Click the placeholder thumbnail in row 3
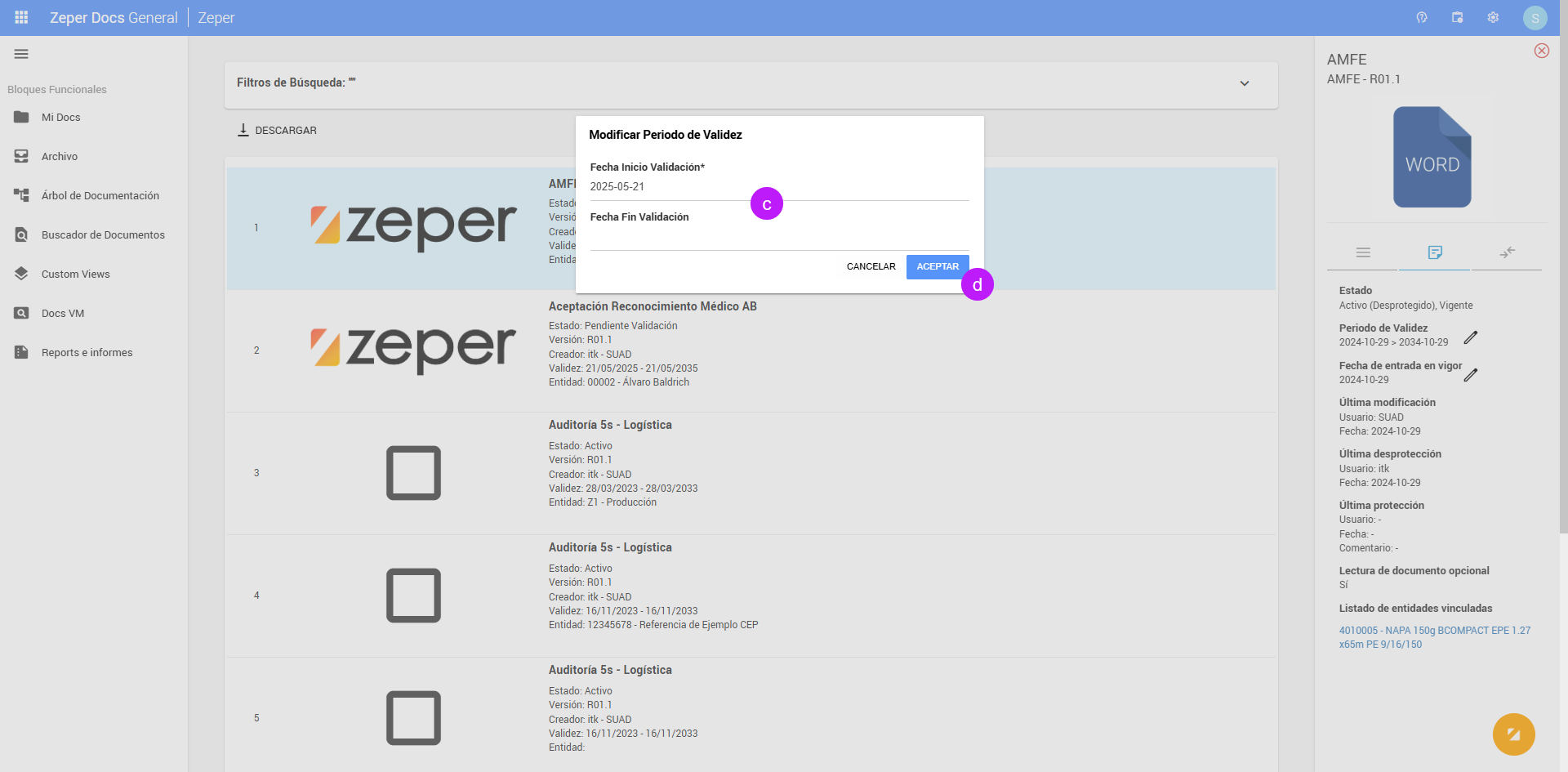The image size is (1568, 772). (x=413, y=473)
